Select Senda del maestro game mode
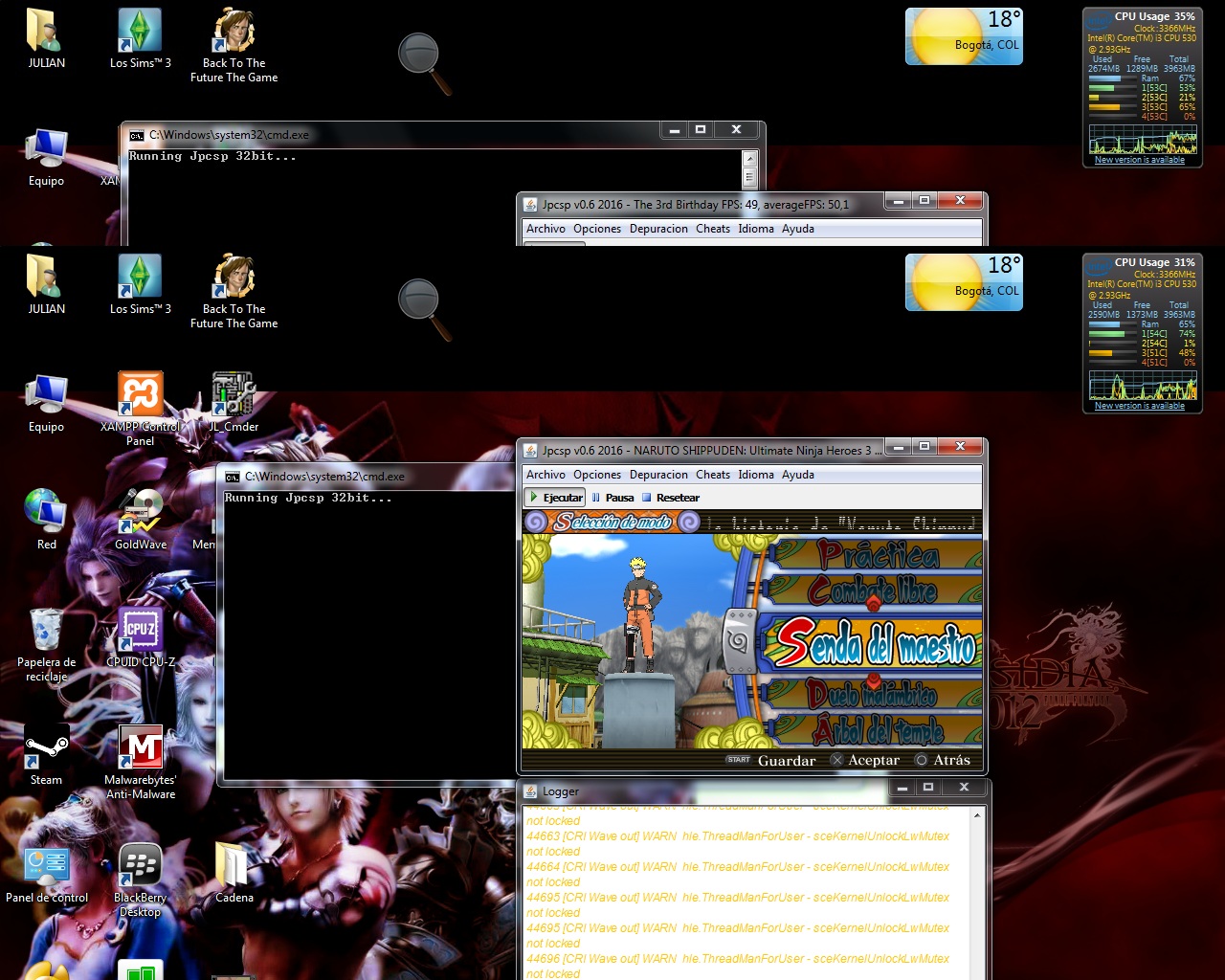Screen dimensions: 1225x980 coord(875,643)
